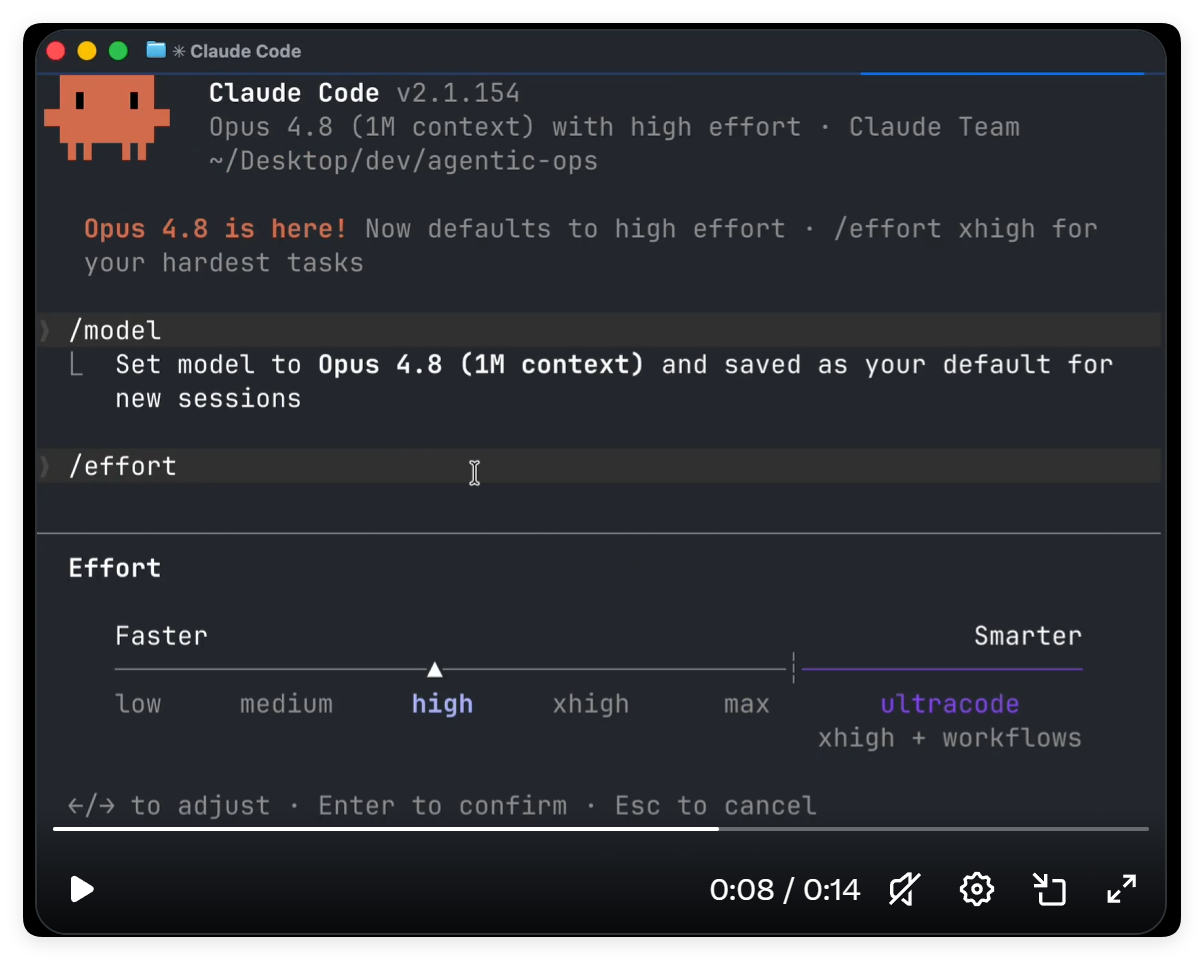Unmute the video via the speaker icon
This screenshot has width=1204, height=960.
[x=905, y=889]
